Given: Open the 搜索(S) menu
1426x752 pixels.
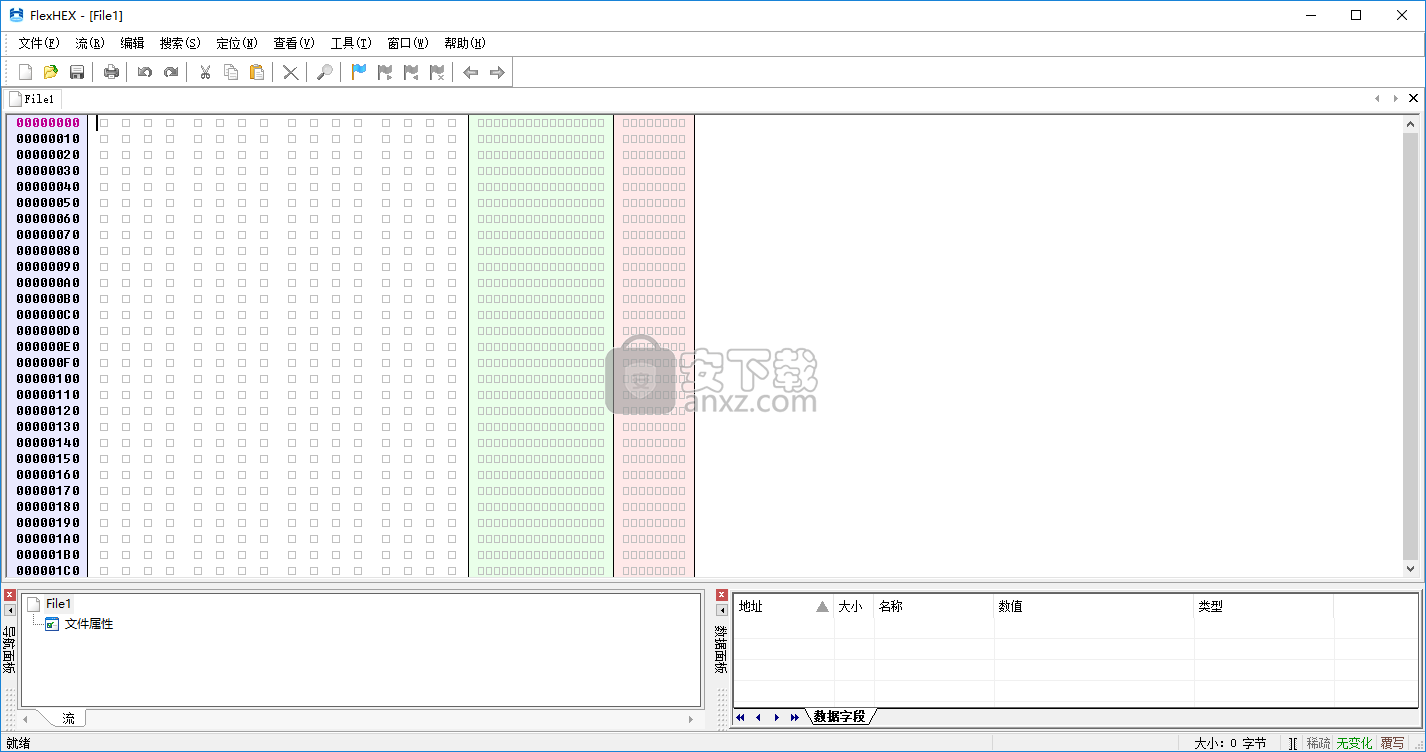Looking at the screenshot, I should (181, 43).
